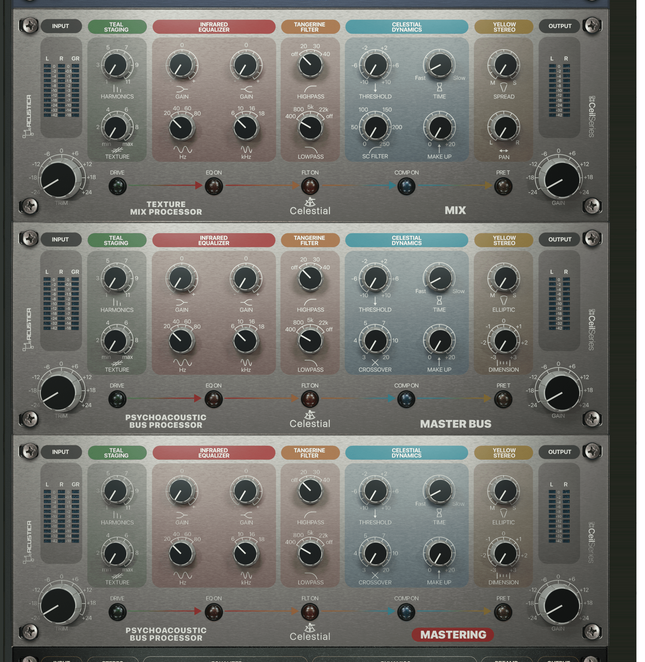Toggle EQ ON button on MASTERING unit
Screen dimensions: 645x662
[x=214, y=612]
